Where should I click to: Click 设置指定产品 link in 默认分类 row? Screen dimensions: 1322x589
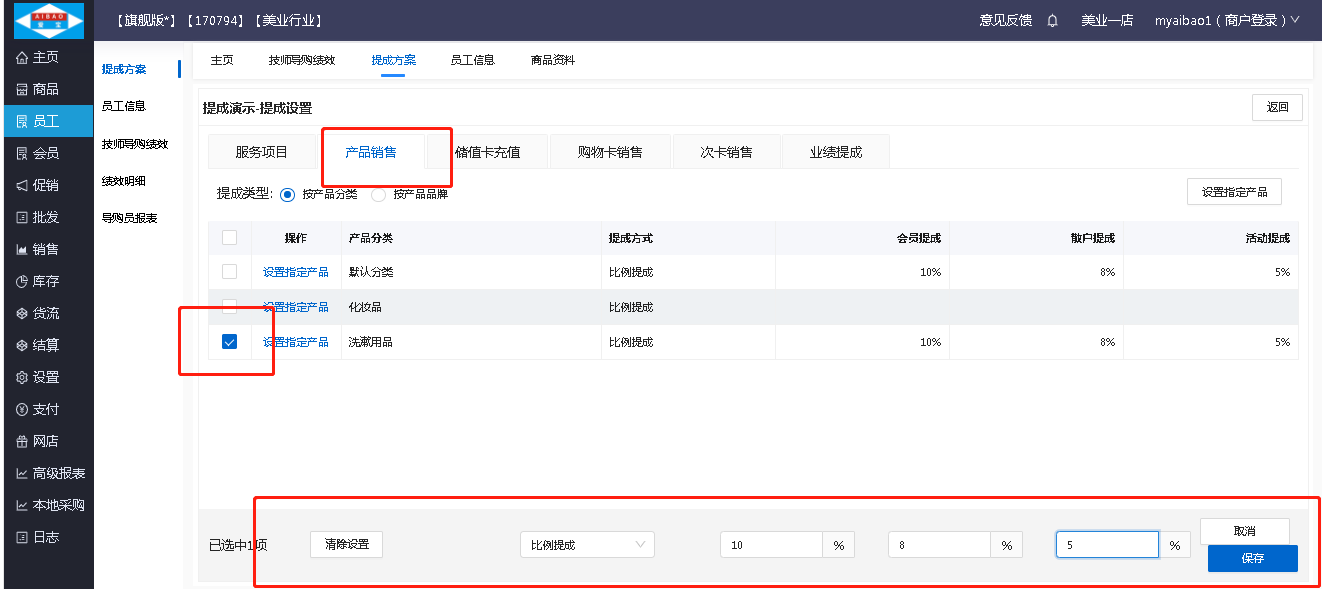(x=295, y=272)
